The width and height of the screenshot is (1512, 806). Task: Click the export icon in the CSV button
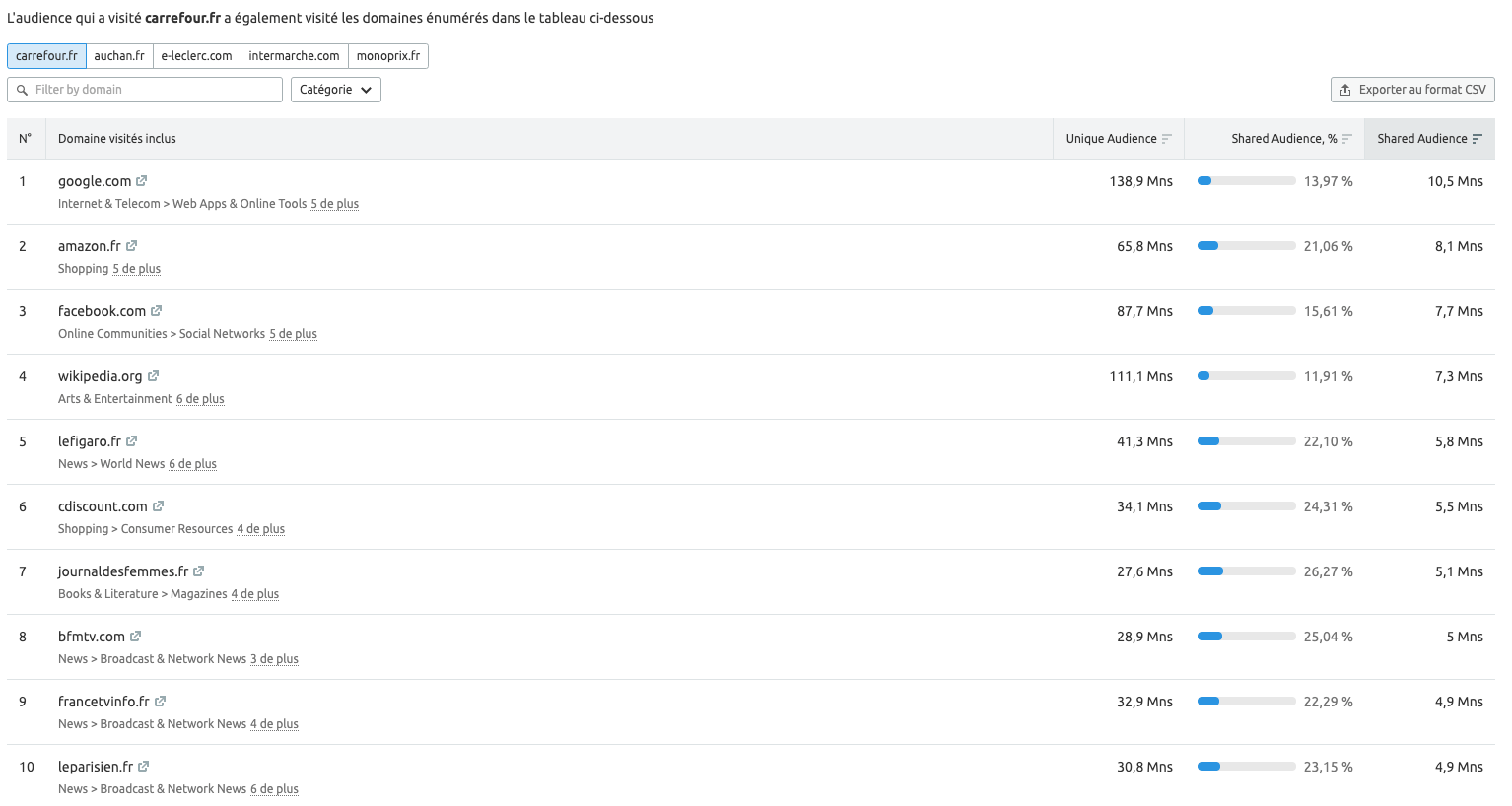pos(1345,90)
